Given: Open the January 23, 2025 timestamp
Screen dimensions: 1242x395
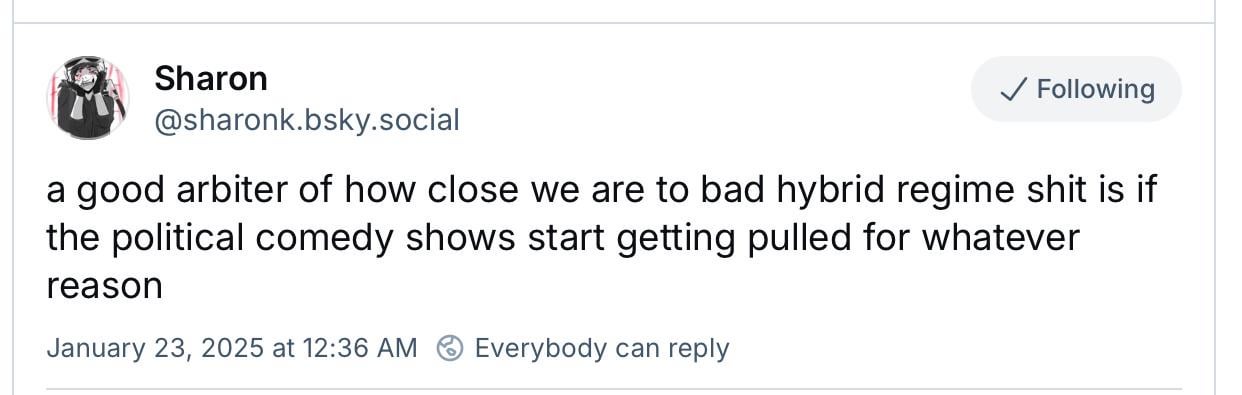Looking at the screenshot, I should click(231, 348).
